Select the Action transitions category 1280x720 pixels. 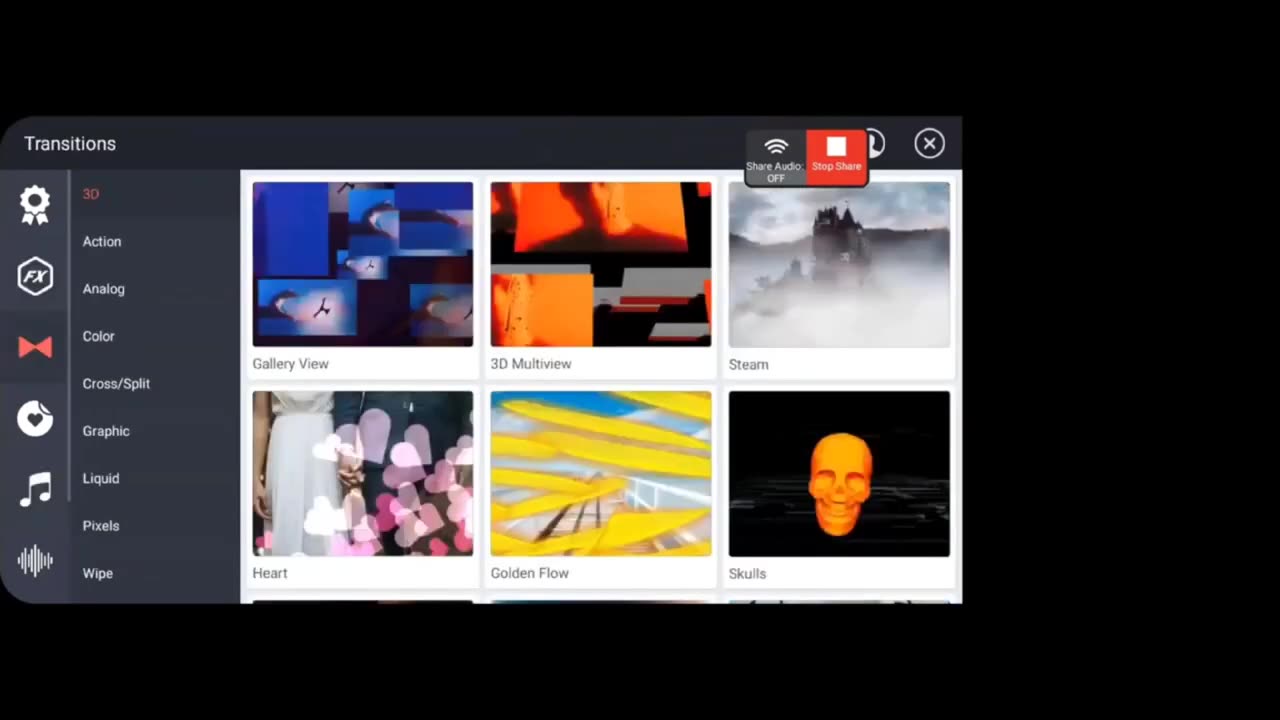102,241
